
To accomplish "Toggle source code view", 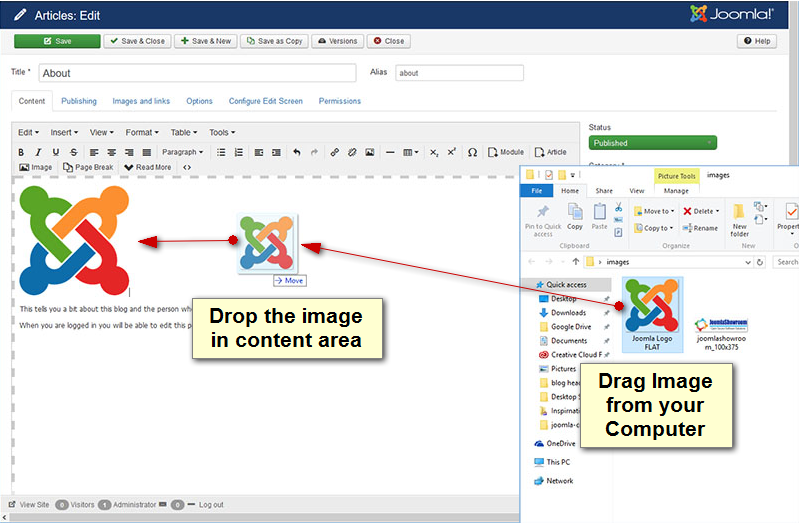I will [x=187, y=168].
